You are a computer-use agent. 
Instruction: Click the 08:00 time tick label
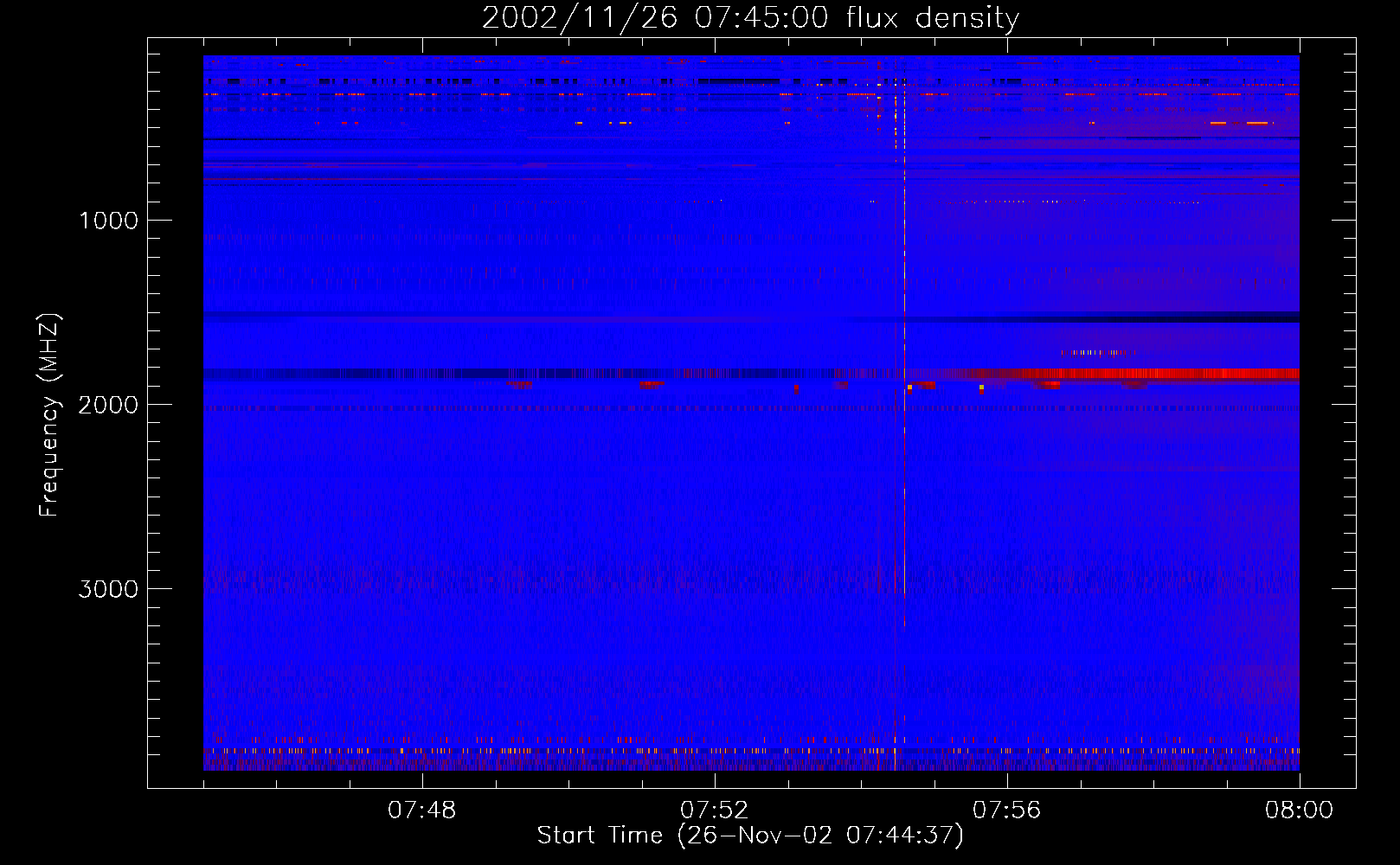pos(1299,811)
